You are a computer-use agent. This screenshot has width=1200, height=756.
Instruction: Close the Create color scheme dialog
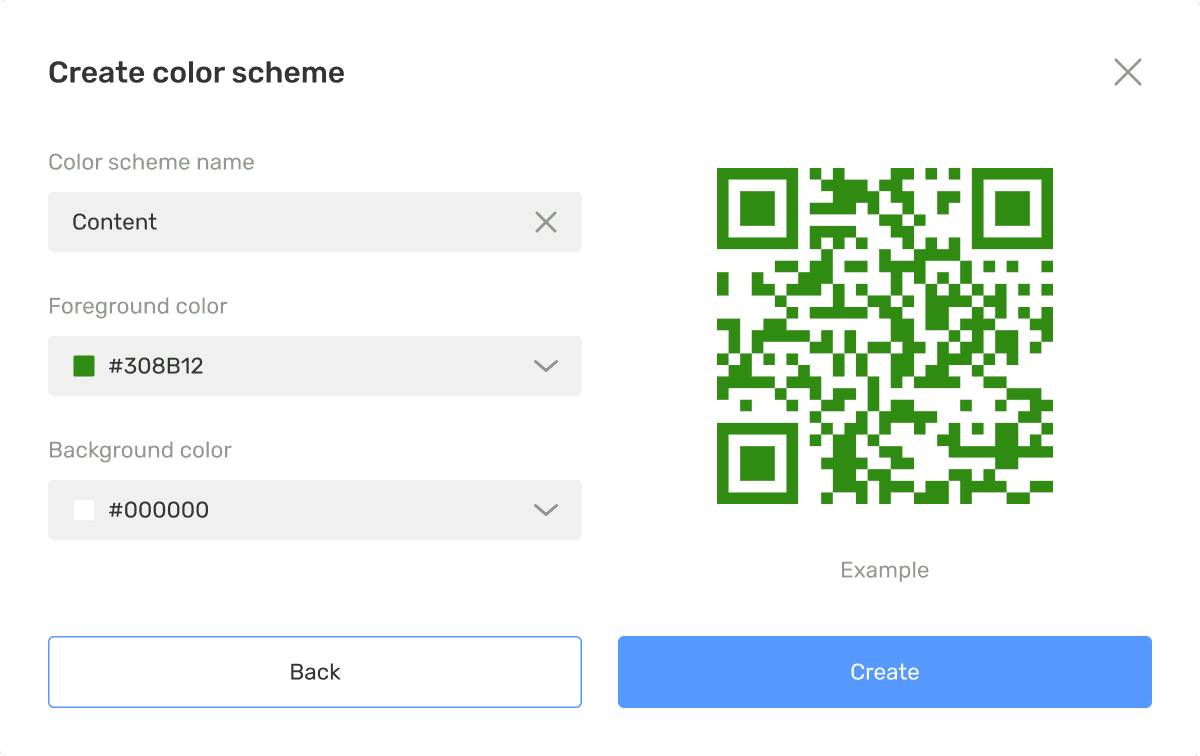pyautogui.click(x=1128, y=72)
